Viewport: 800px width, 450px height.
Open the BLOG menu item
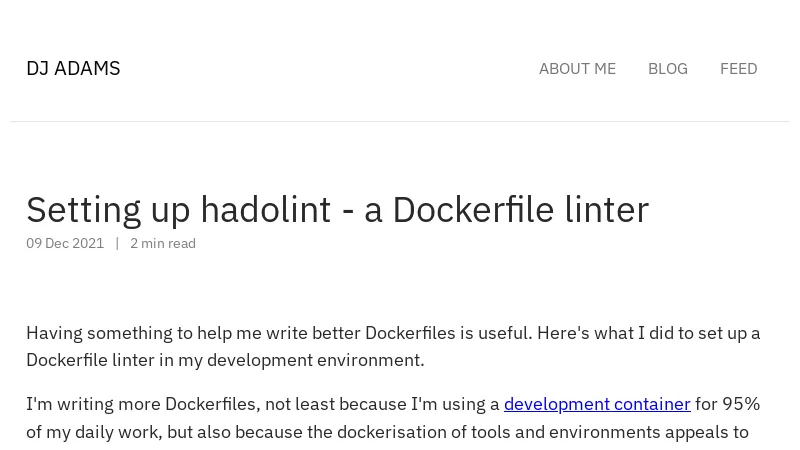click(x=667, y=69)
